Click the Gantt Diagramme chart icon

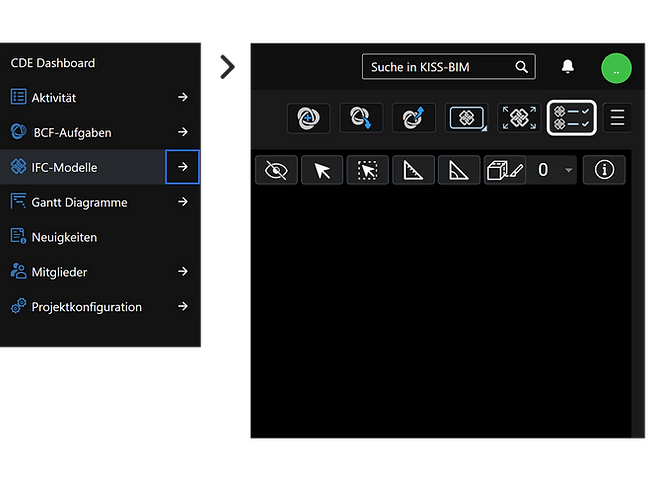click(18, 201)
